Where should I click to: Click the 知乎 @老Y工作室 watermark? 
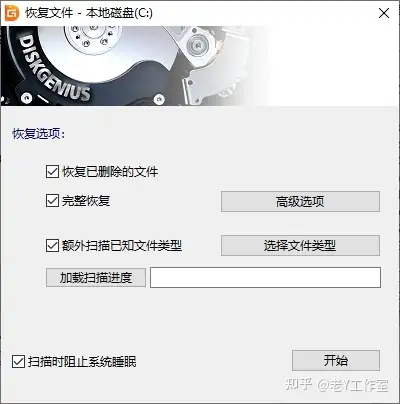click(337, 385)
